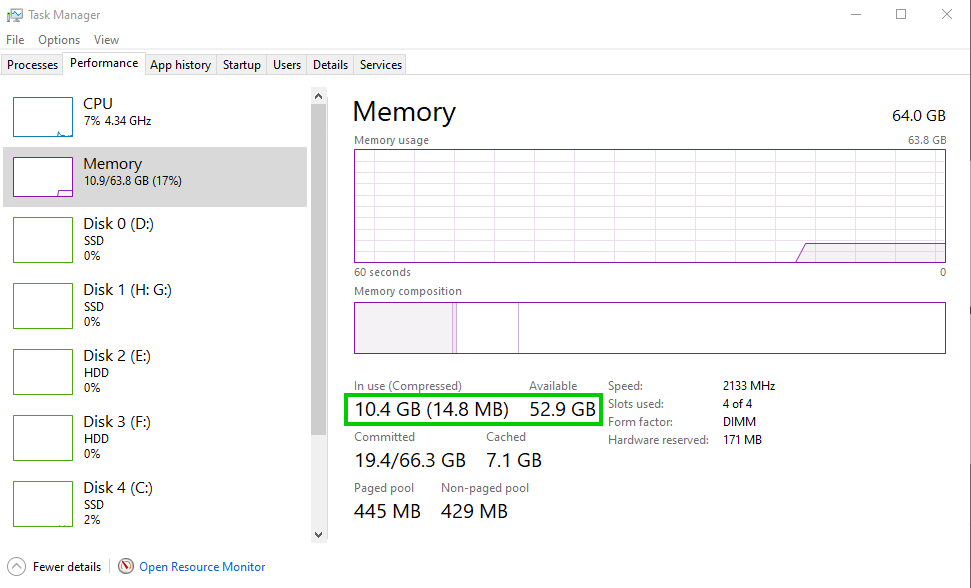971x588 pixels.
Task: Switch to the Processes tab
Action: coord(32,63)
